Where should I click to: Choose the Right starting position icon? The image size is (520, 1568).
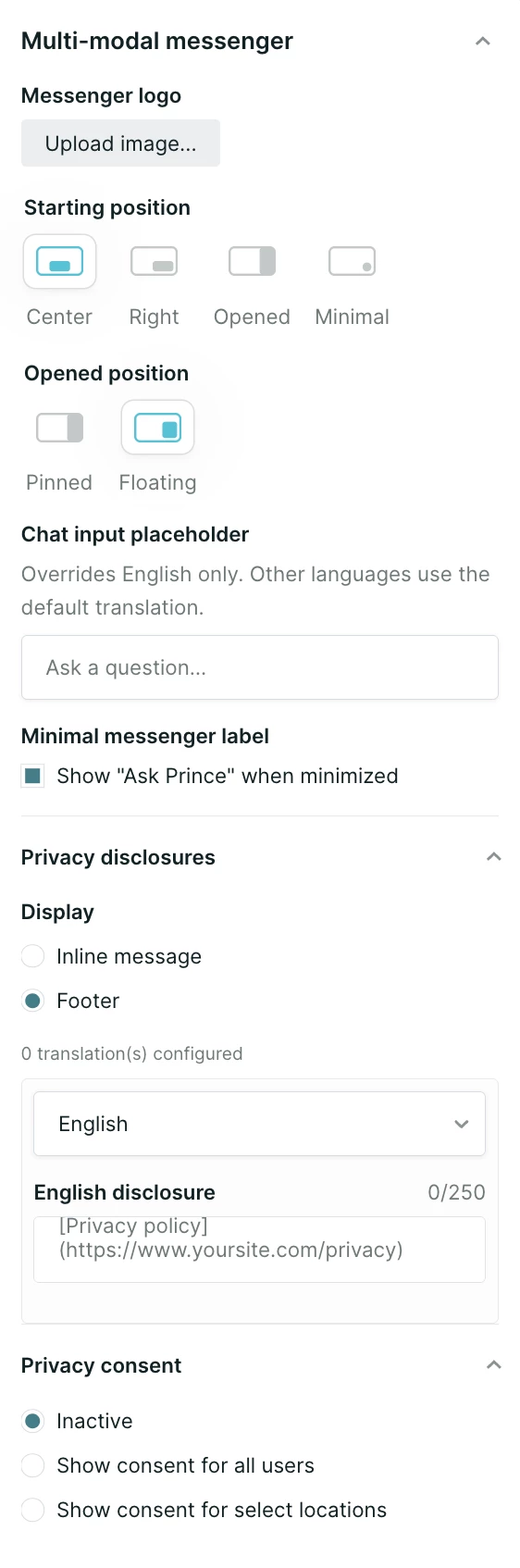point(154,262)
